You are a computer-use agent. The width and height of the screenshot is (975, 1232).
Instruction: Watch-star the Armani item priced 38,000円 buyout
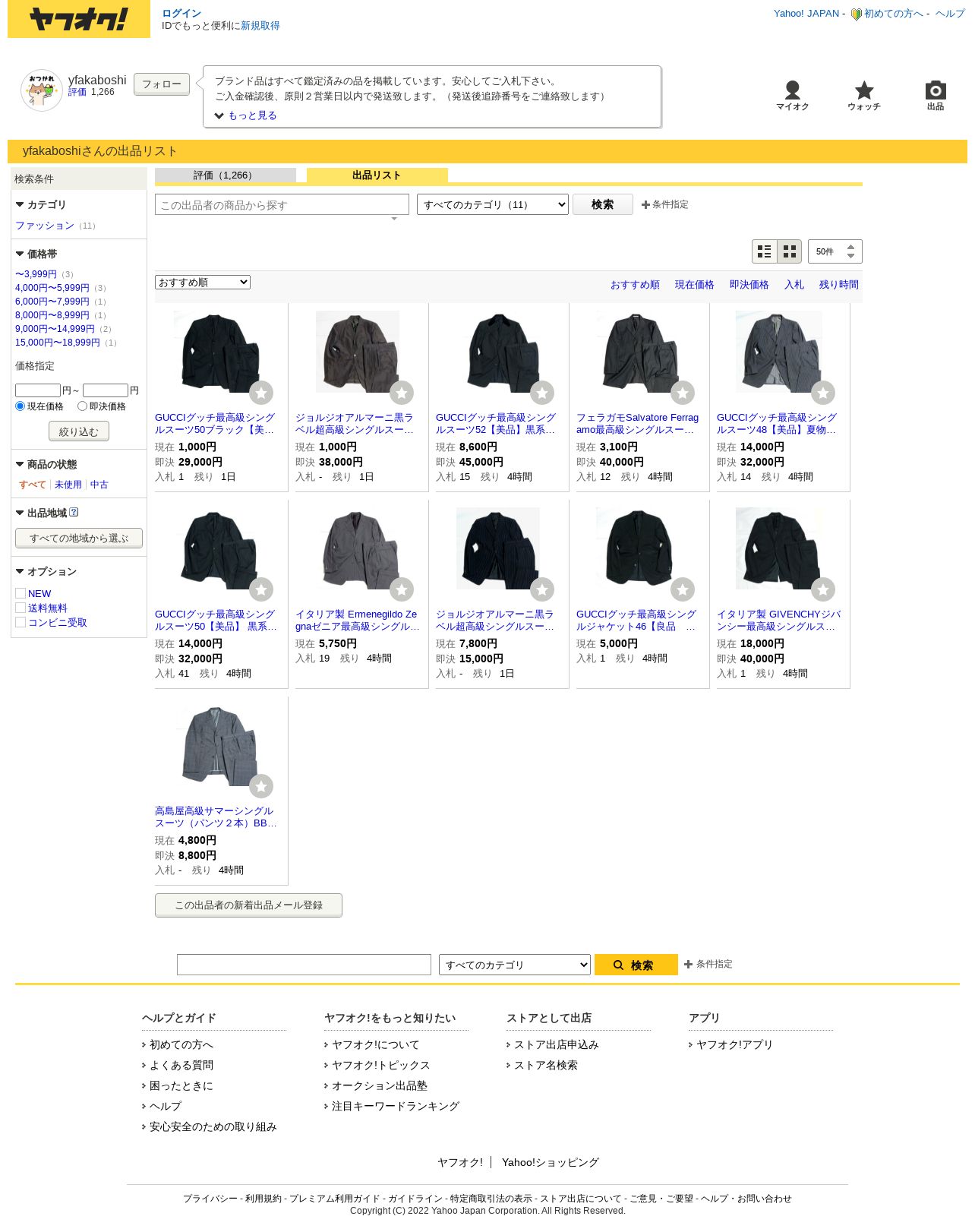[402, 393]
